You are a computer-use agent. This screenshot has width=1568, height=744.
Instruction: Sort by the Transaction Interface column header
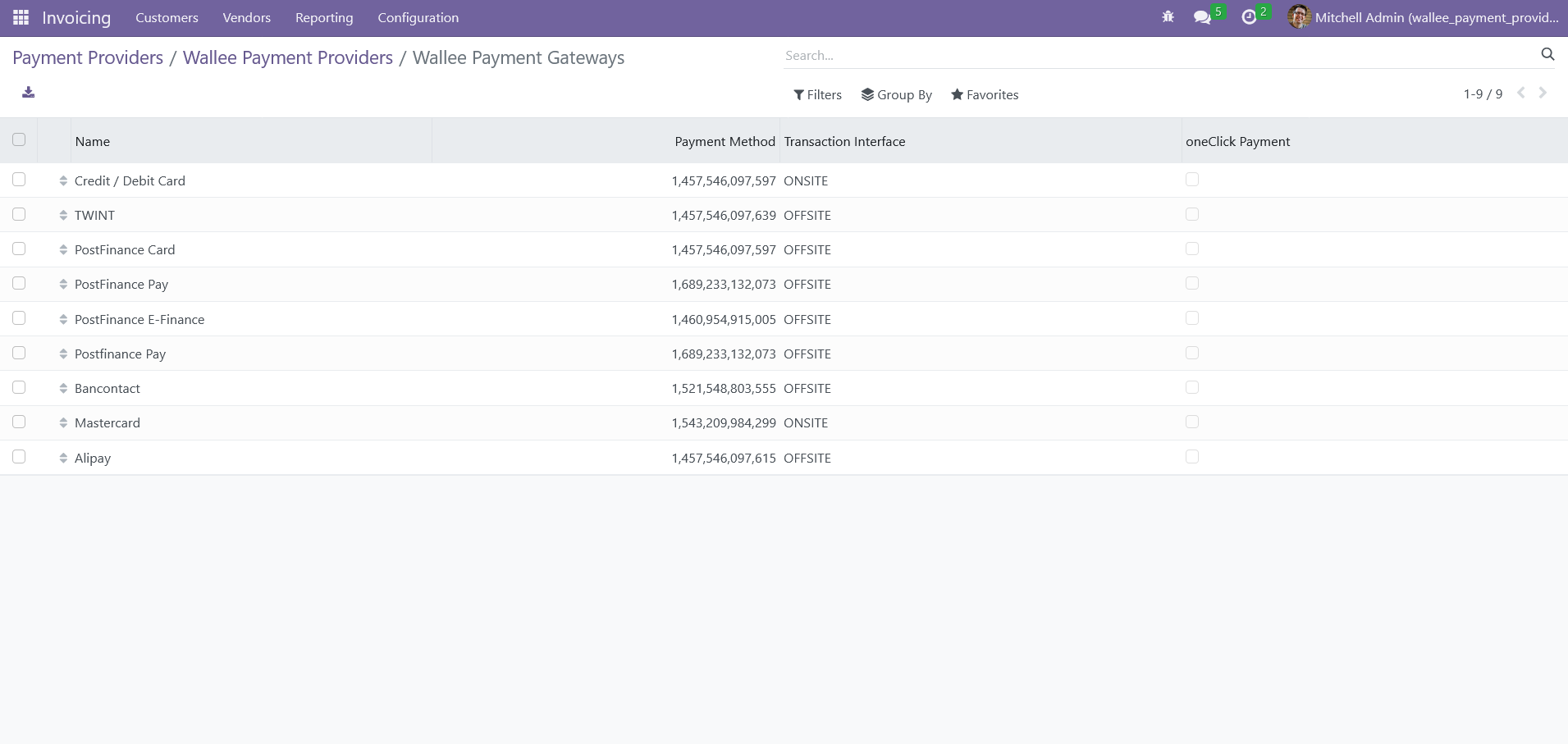pos(844,141)
